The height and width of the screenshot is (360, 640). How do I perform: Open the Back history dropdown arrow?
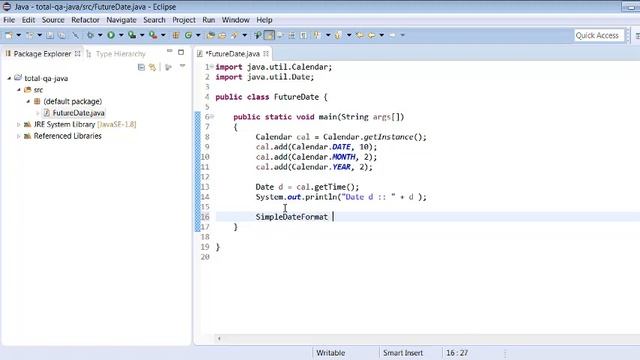click(382, 36)
